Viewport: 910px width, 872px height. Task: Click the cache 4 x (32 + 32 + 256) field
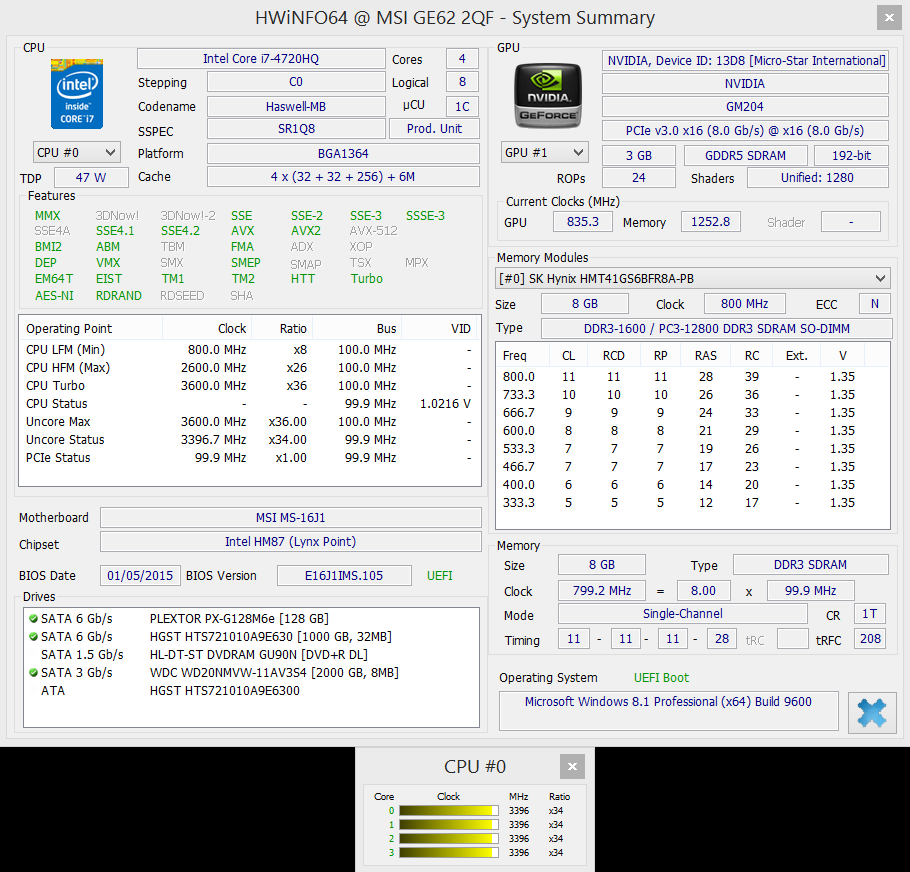pyautogui.click(x=343, y=177)
